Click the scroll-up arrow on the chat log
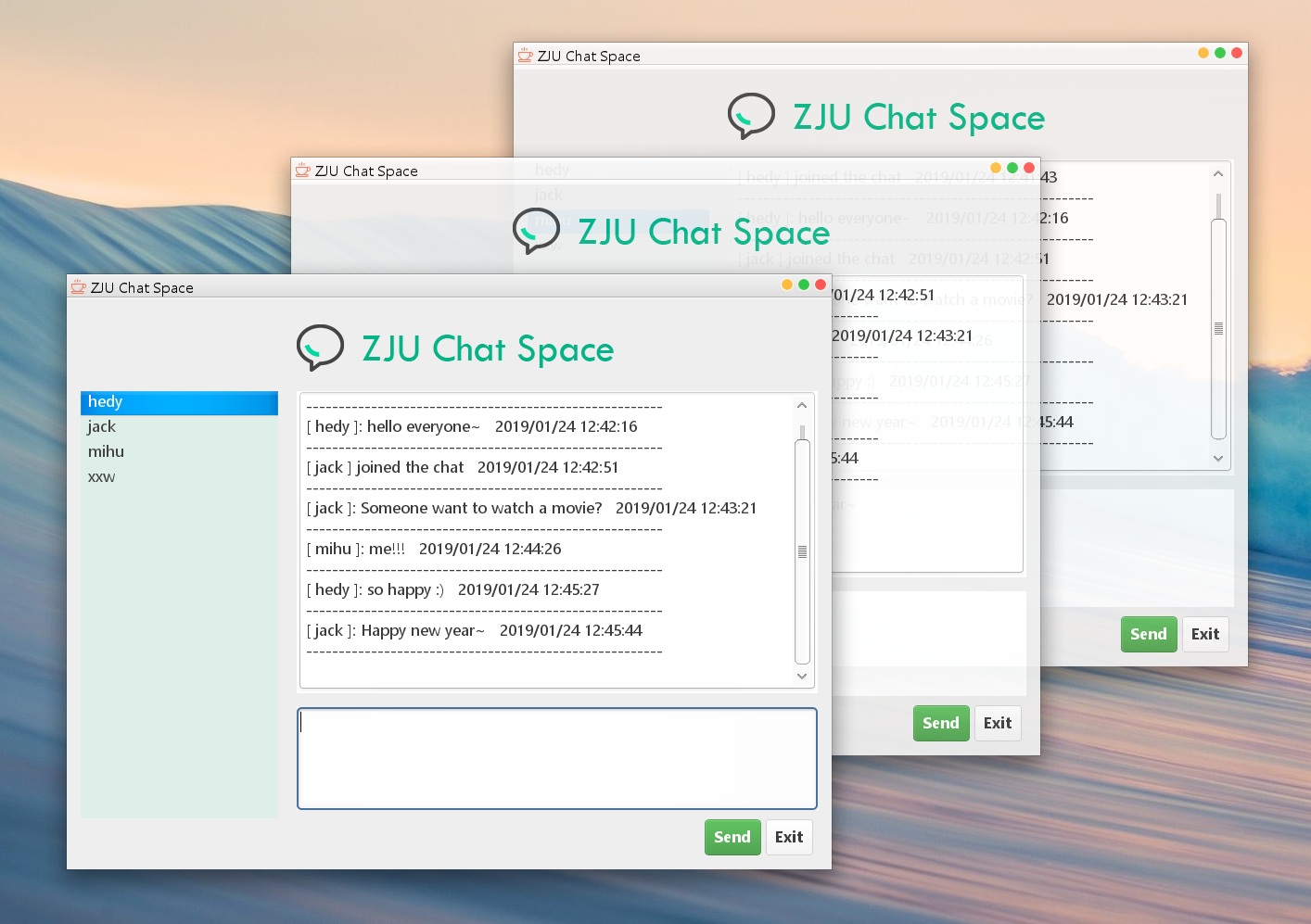The image size is (1311, 924). tap(801, 404)
